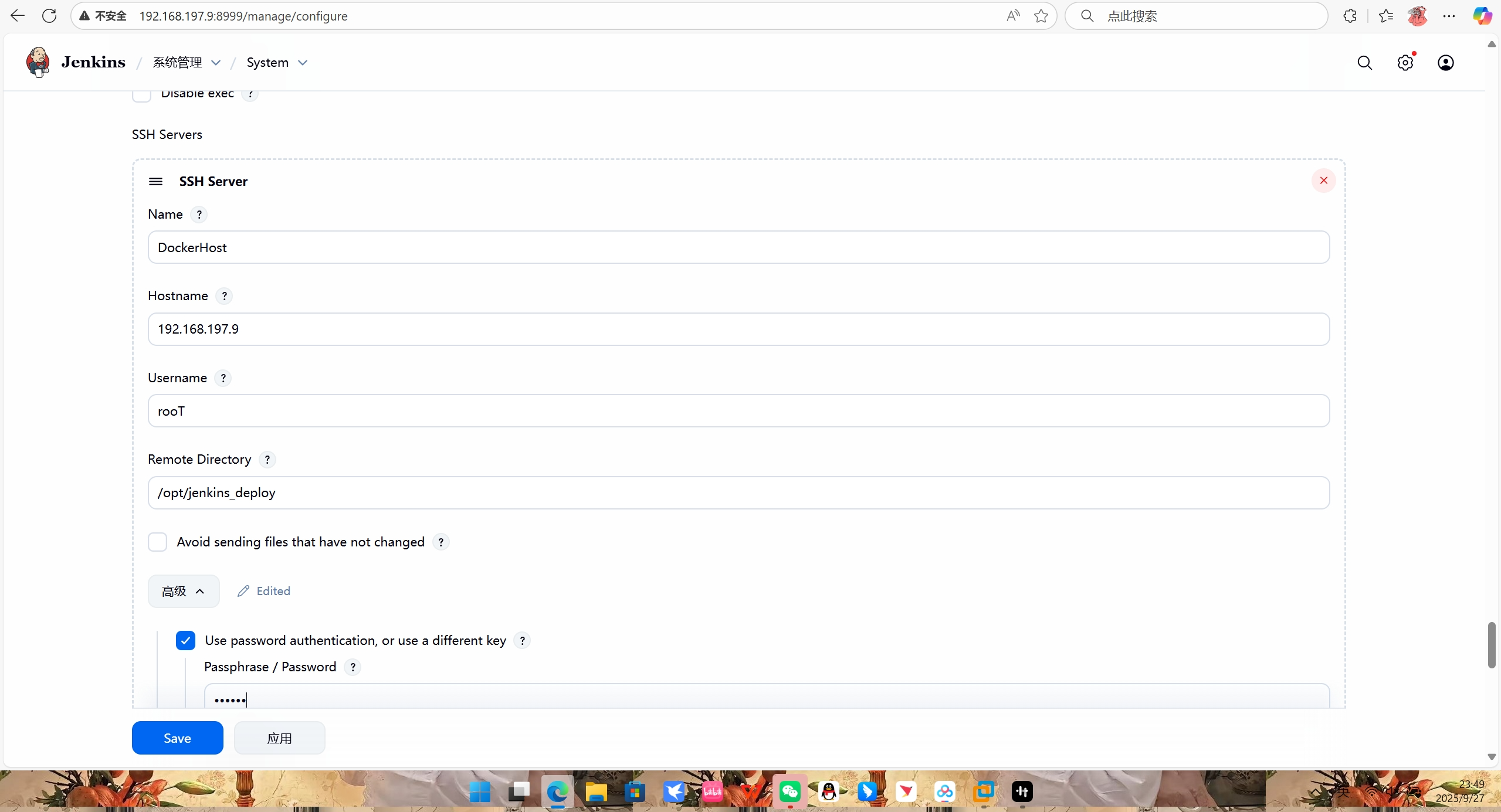Open the Copilot sidebar icon
The image size is (1501, 812).
pos(1483,16)
